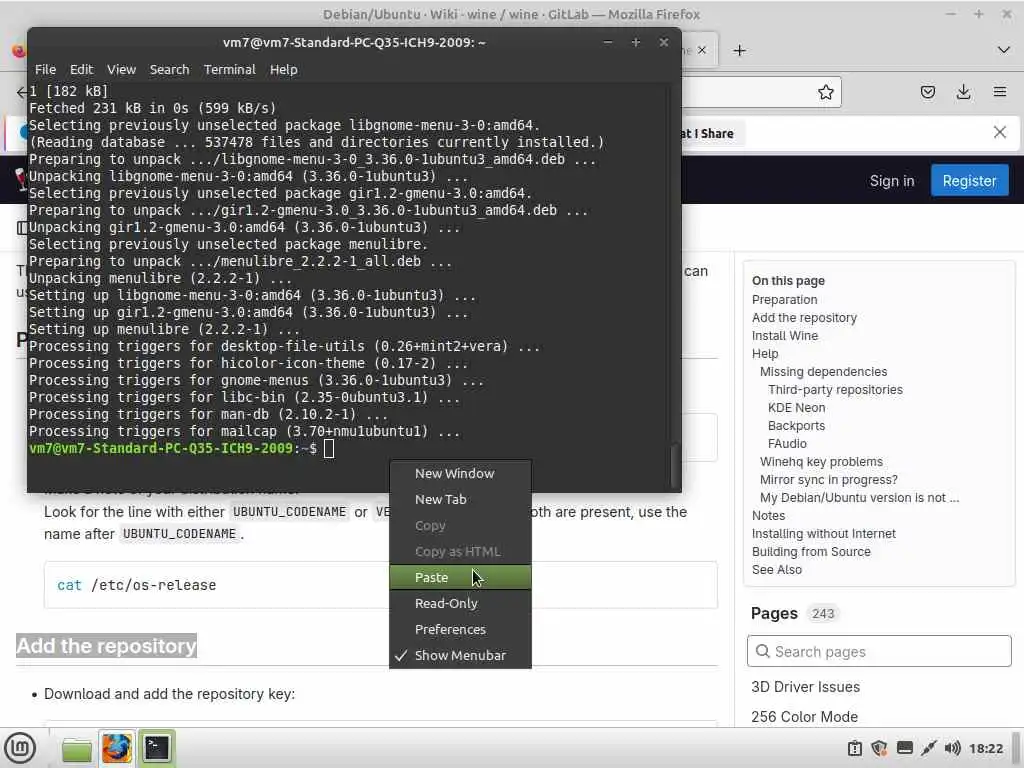Open Firefox Pocket save icon

pyautogui.click(x=927, y=92)
